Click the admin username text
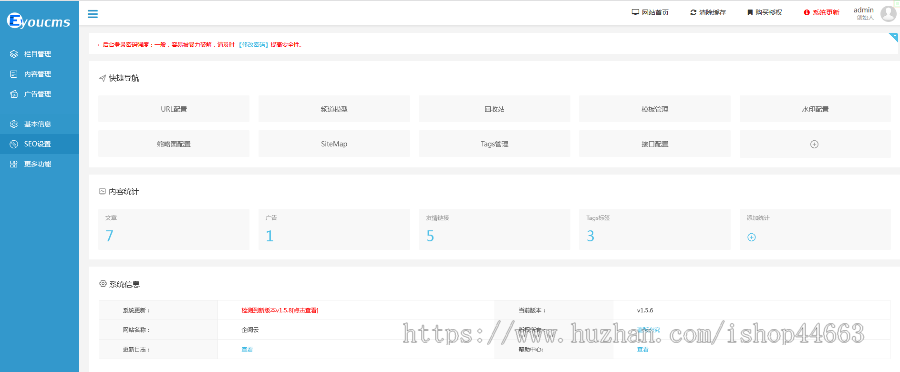900x372 pixels. (863, 10)
